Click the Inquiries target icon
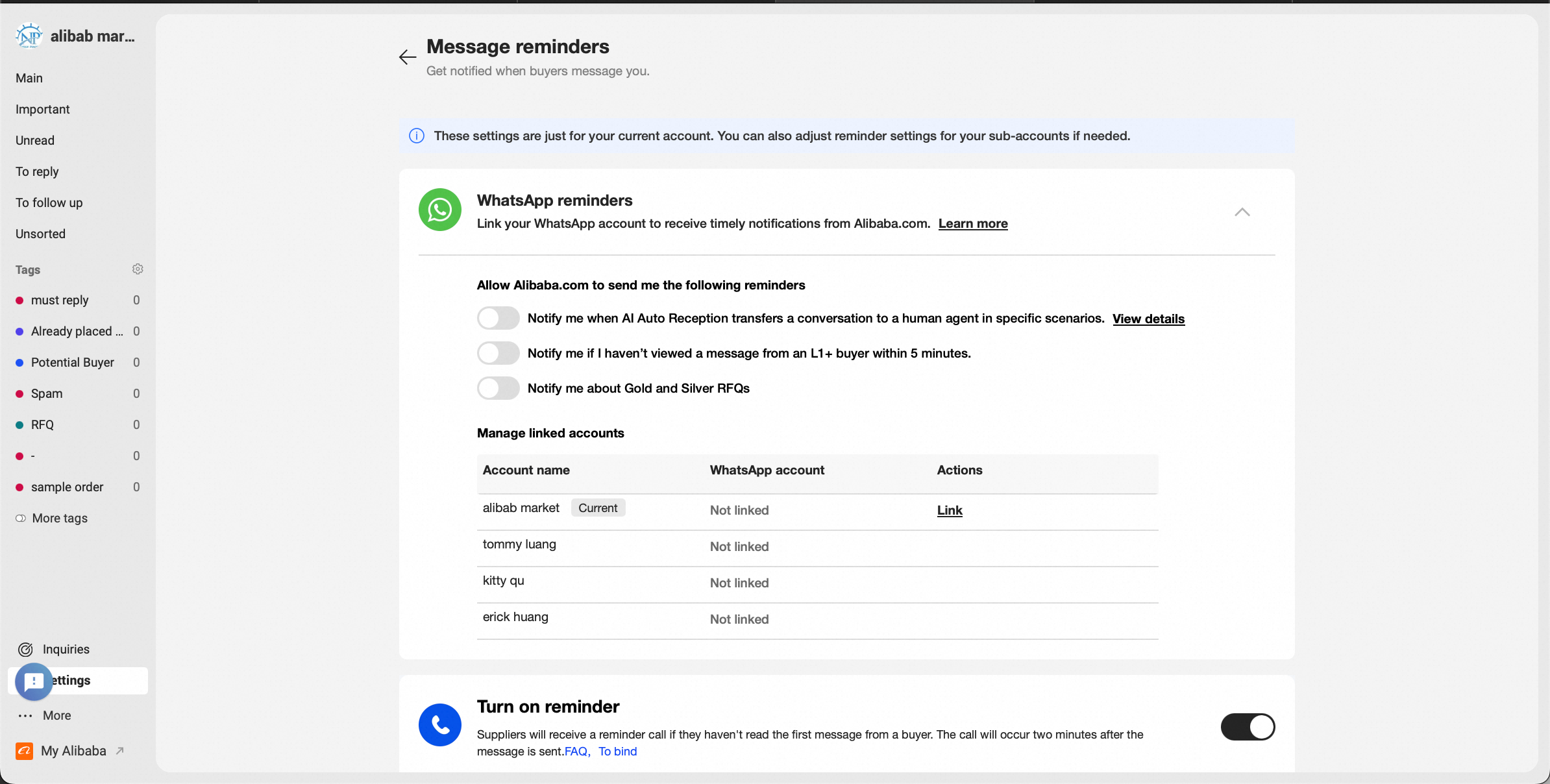 pos(26,649)
